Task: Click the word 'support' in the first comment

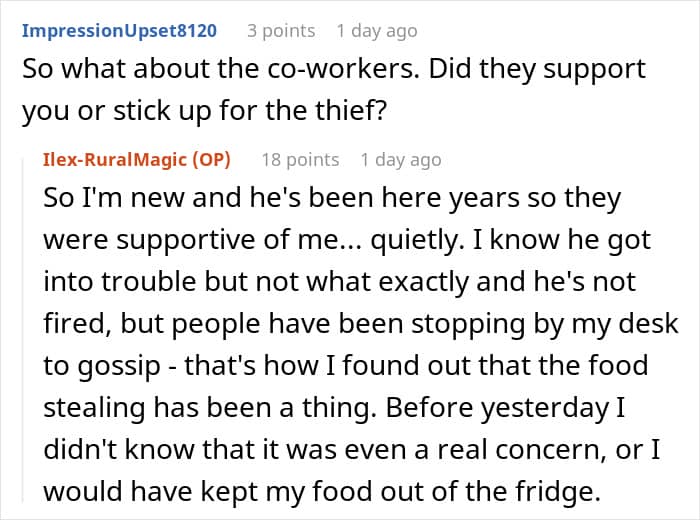Action: tap(594, 71)
